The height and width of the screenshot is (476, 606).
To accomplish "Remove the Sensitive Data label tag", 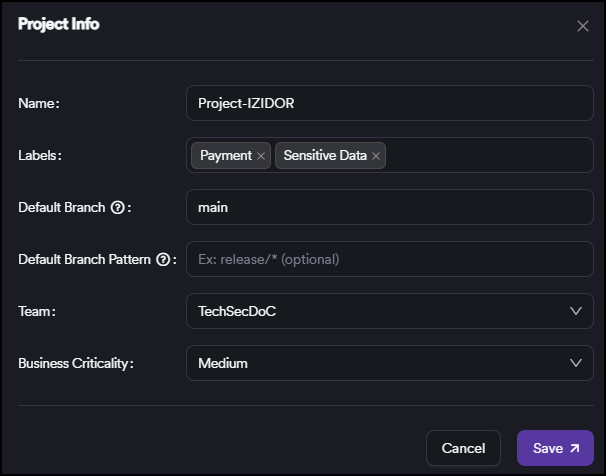I will [x=376, y=156].
